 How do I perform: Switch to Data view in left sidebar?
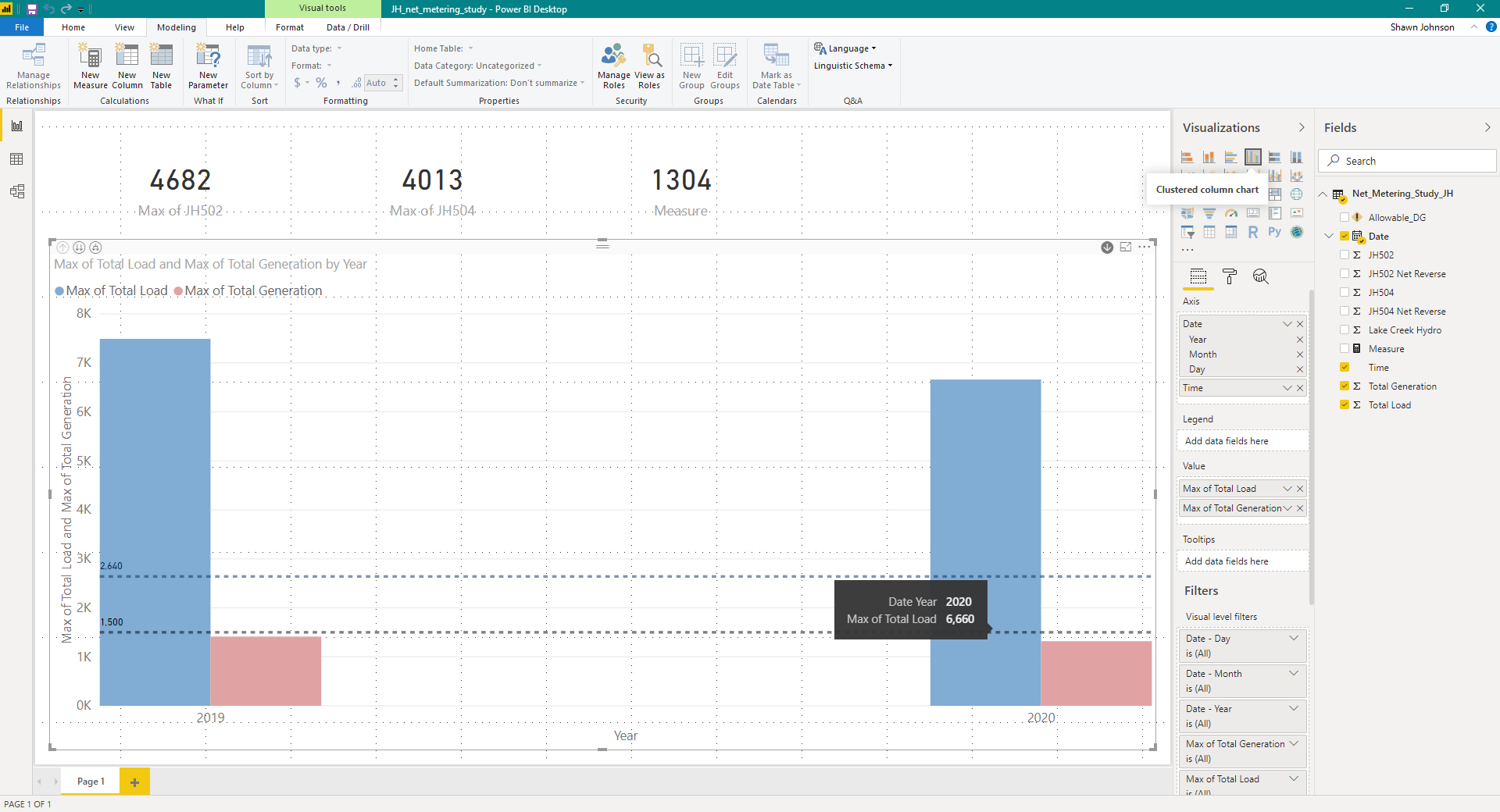point(16,159)
